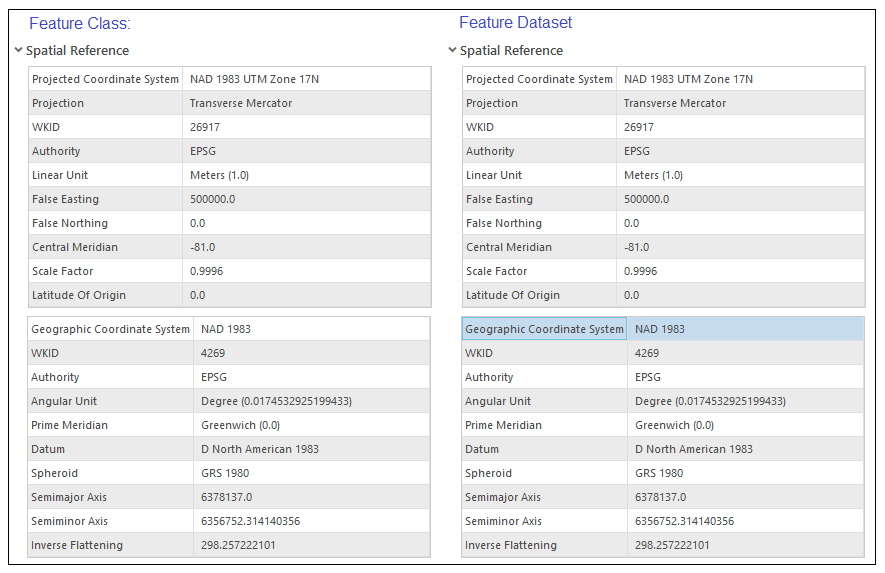Click Feature Dataset Inverse Flattening value 298.257222101
The width and height of the screenshot is (885, 573).
pyautogui.click(x=672, y=545)
